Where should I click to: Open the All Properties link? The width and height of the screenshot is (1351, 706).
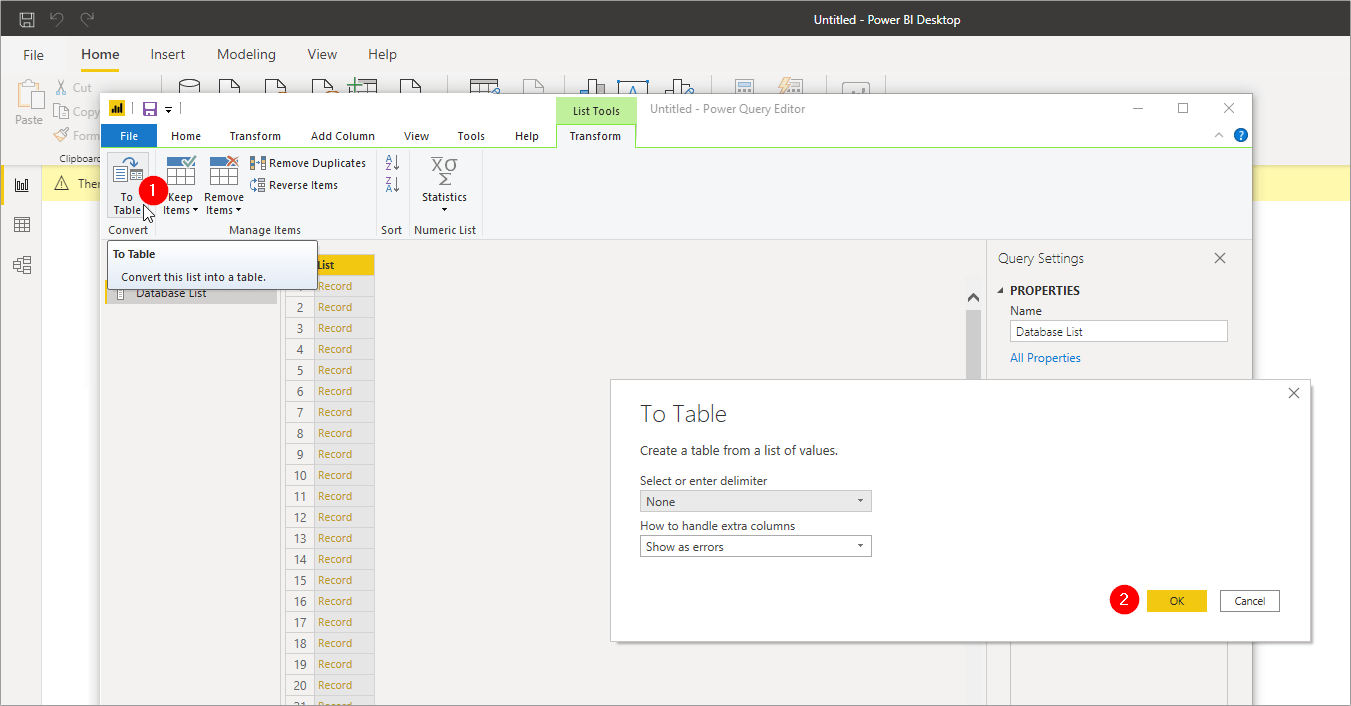tap(1045, 358)
